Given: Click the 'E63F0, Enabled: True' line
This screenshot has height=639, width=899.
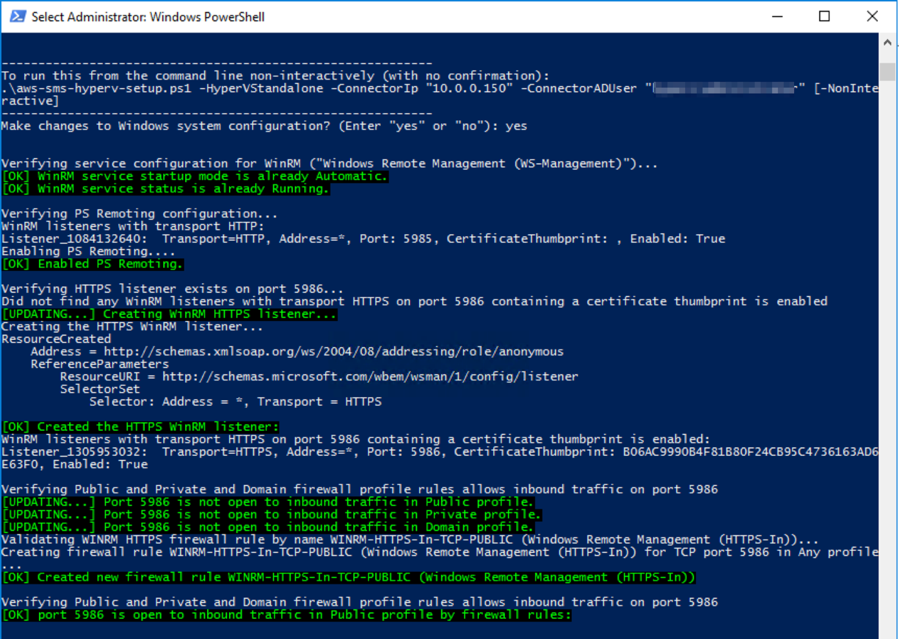Looking at the screenshot, I should (75, 465).
